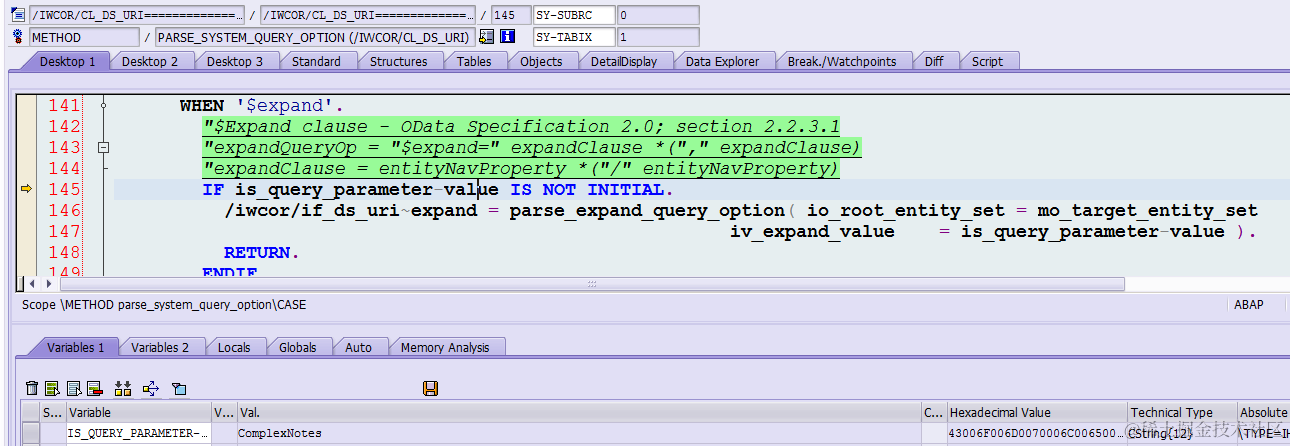
Task: Open the Objects tab
Action: (x=541, y=61)
